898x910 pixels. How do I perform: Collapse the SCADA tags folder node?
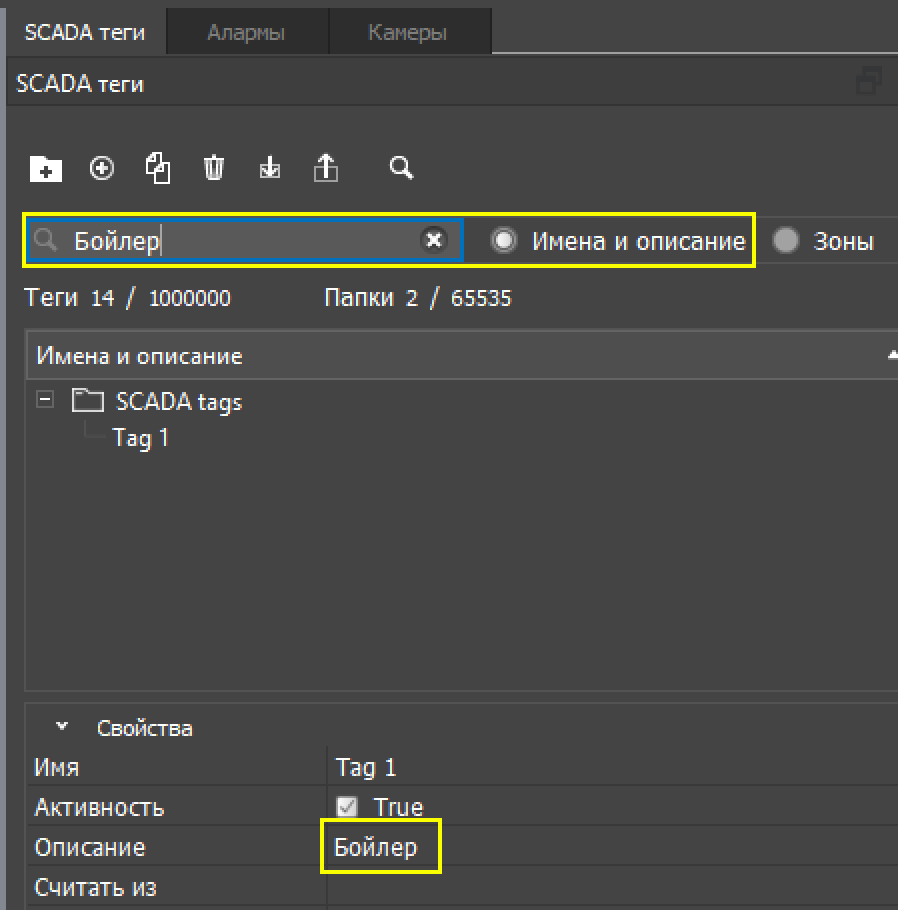pyautogui.click(x=44, y=400)
